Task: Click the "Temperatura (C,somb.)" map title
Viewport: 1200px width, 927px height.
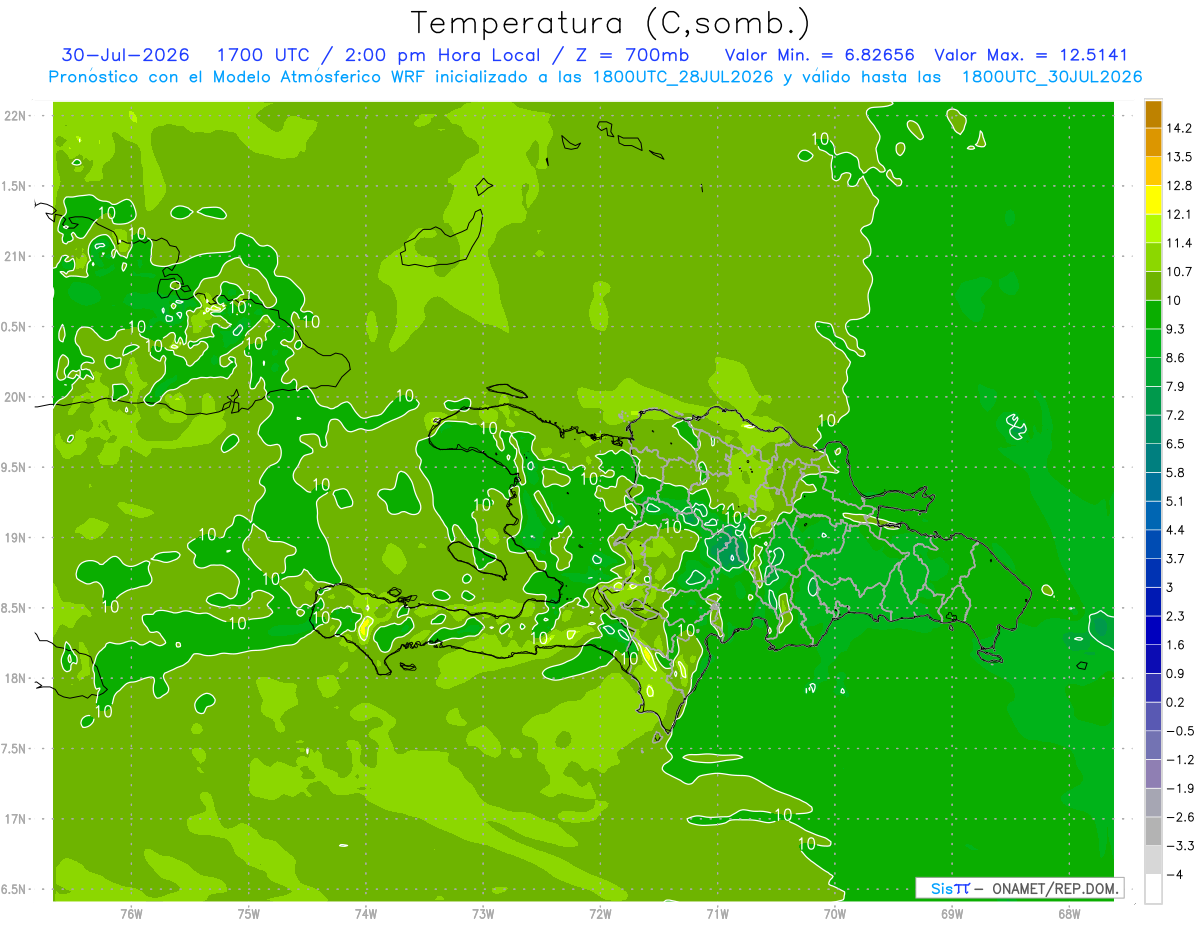Action: (611, 23)
